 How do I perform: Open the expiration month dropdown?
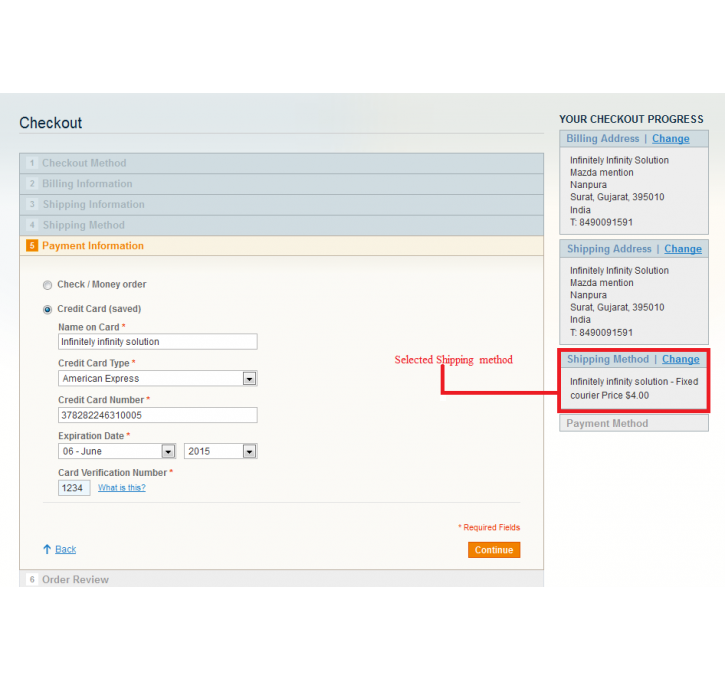coord(116,452)
